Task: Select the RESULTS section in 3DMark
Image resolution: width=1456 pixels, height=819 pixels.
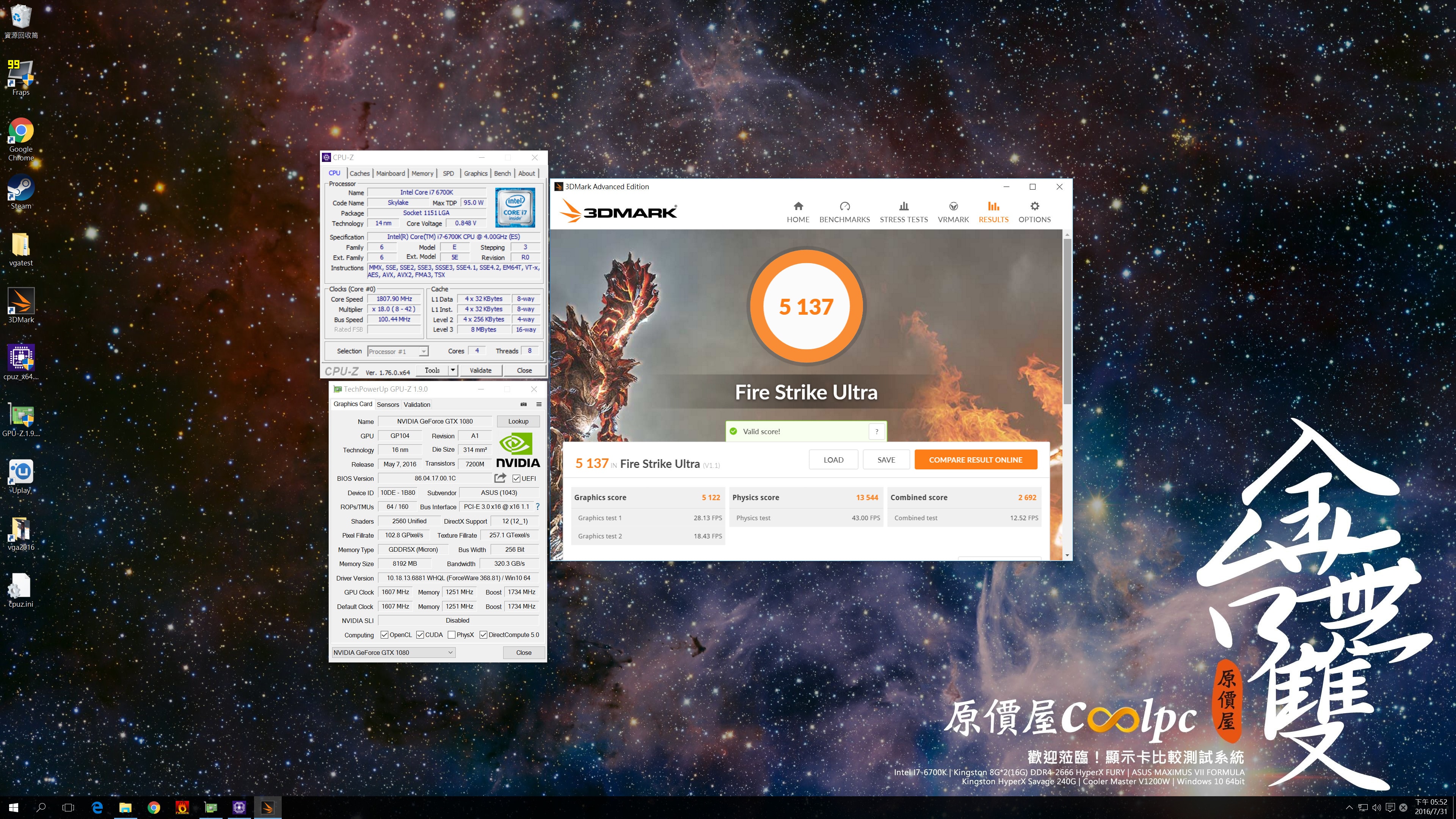Action: click(x=993, y=212)
